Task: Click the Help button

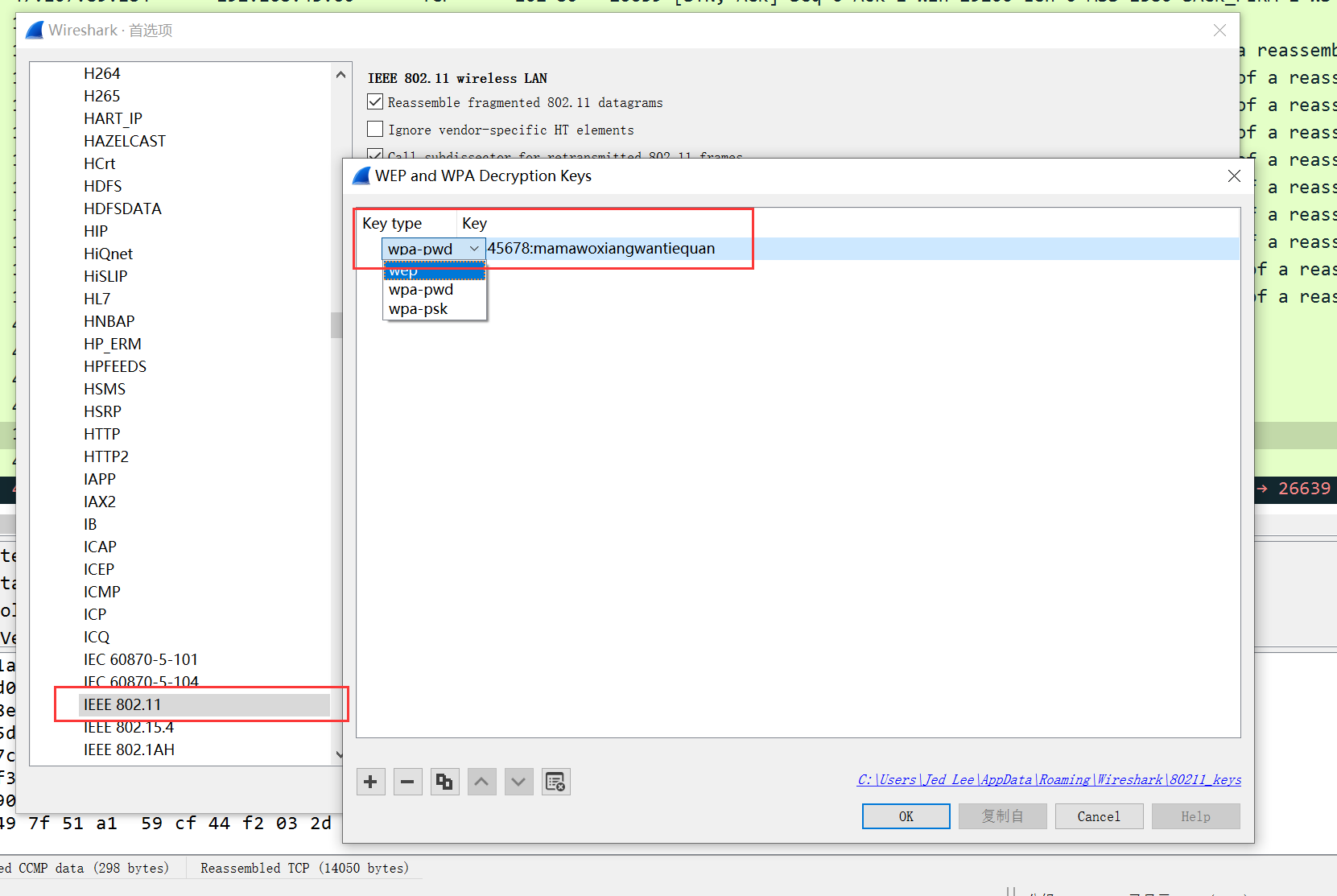Action: coord(1196,816)
